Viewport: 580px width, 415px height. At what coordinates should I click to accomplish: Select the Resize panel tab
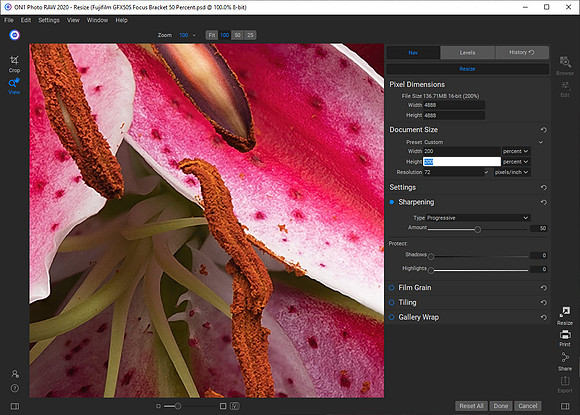coord(467,69)
